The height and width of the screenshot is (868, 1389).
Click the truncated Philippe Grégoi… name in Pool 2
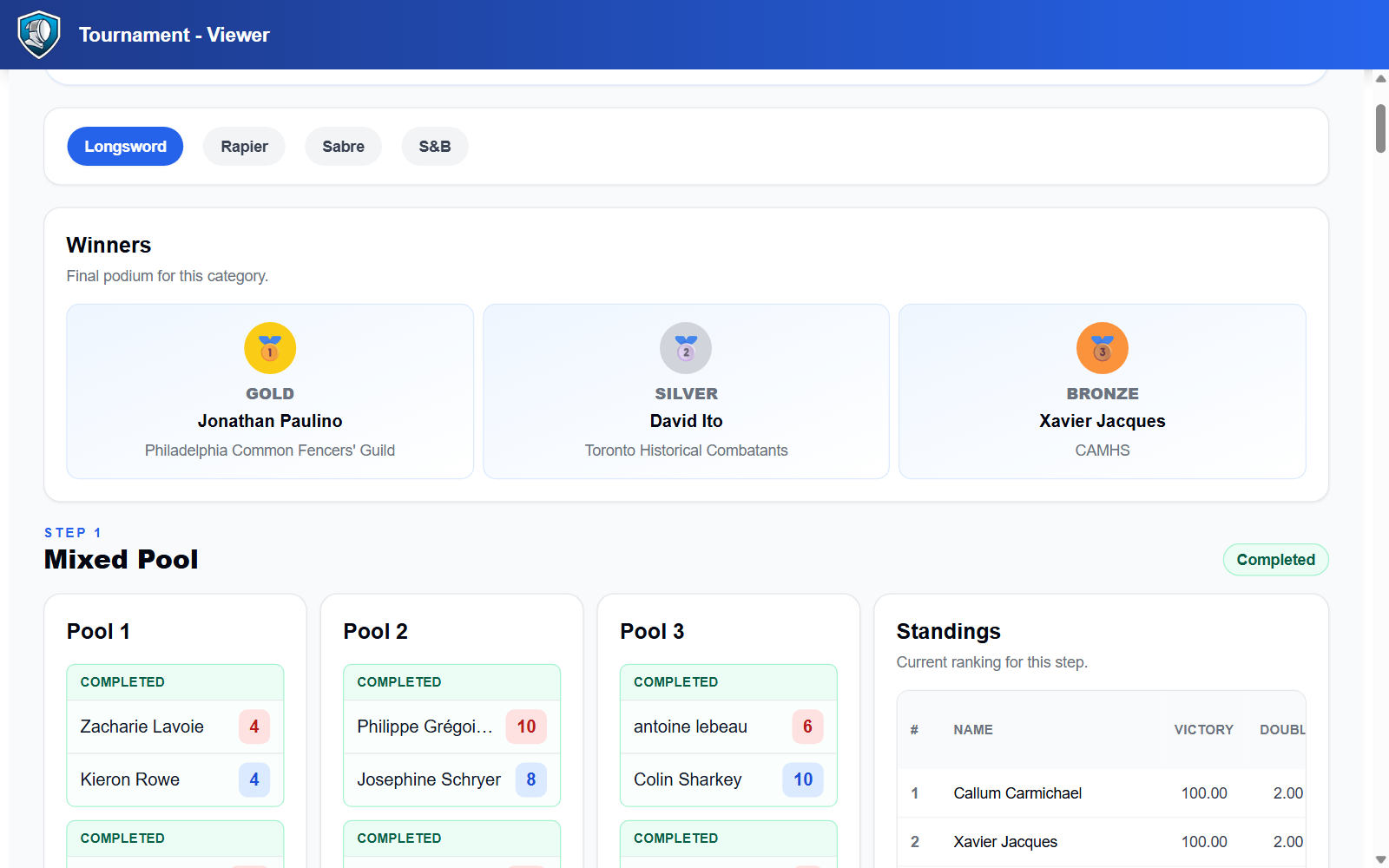425,727
